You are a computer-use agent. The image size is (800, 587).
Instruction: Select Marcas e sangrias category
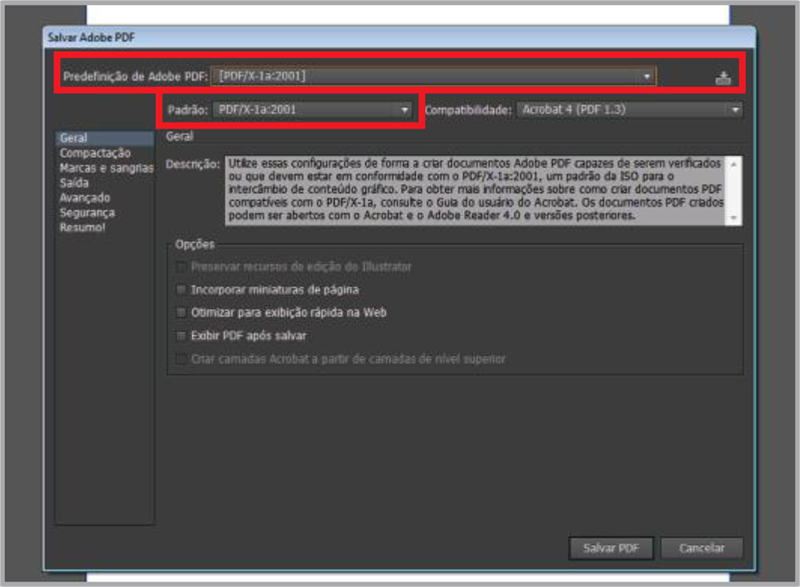point(105,168)
